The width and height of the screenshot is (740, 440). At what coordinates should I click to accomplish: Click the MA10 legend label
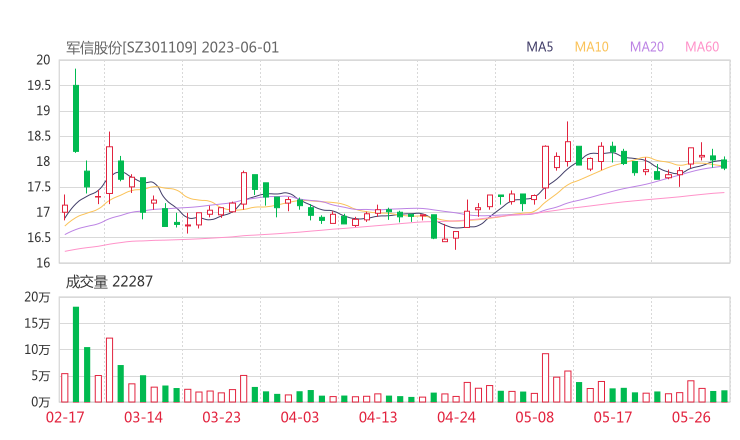pos(591,47)
